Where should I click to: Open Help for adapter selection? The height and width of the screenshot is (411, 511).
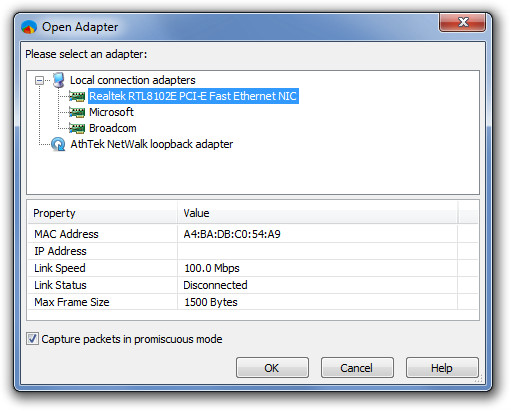pos(442,368)
